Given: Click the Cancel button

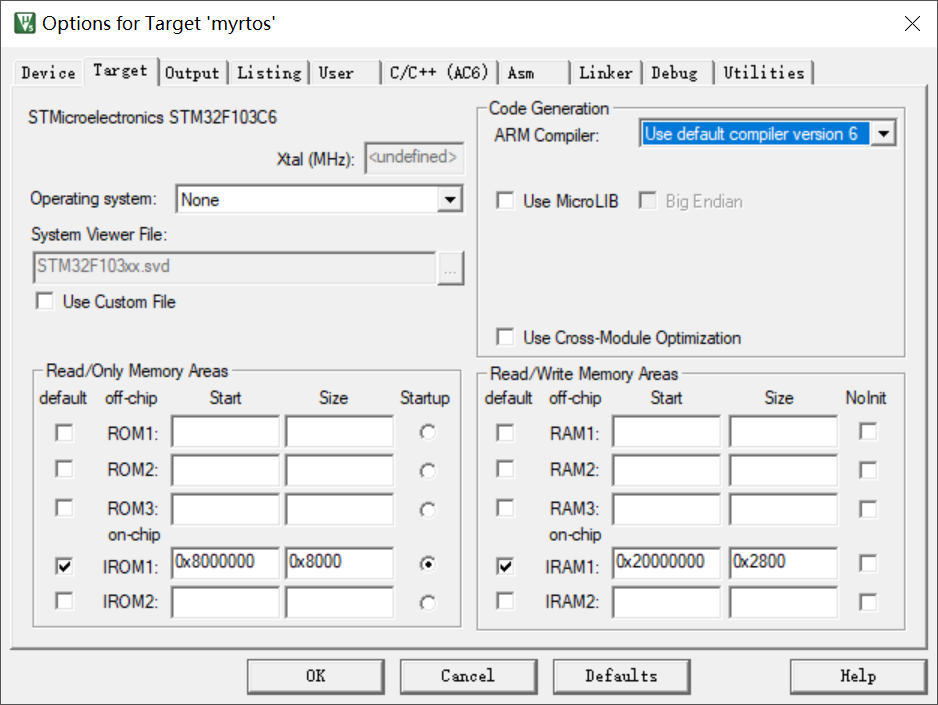Looking at the screenshot, I should click(468, 676).
